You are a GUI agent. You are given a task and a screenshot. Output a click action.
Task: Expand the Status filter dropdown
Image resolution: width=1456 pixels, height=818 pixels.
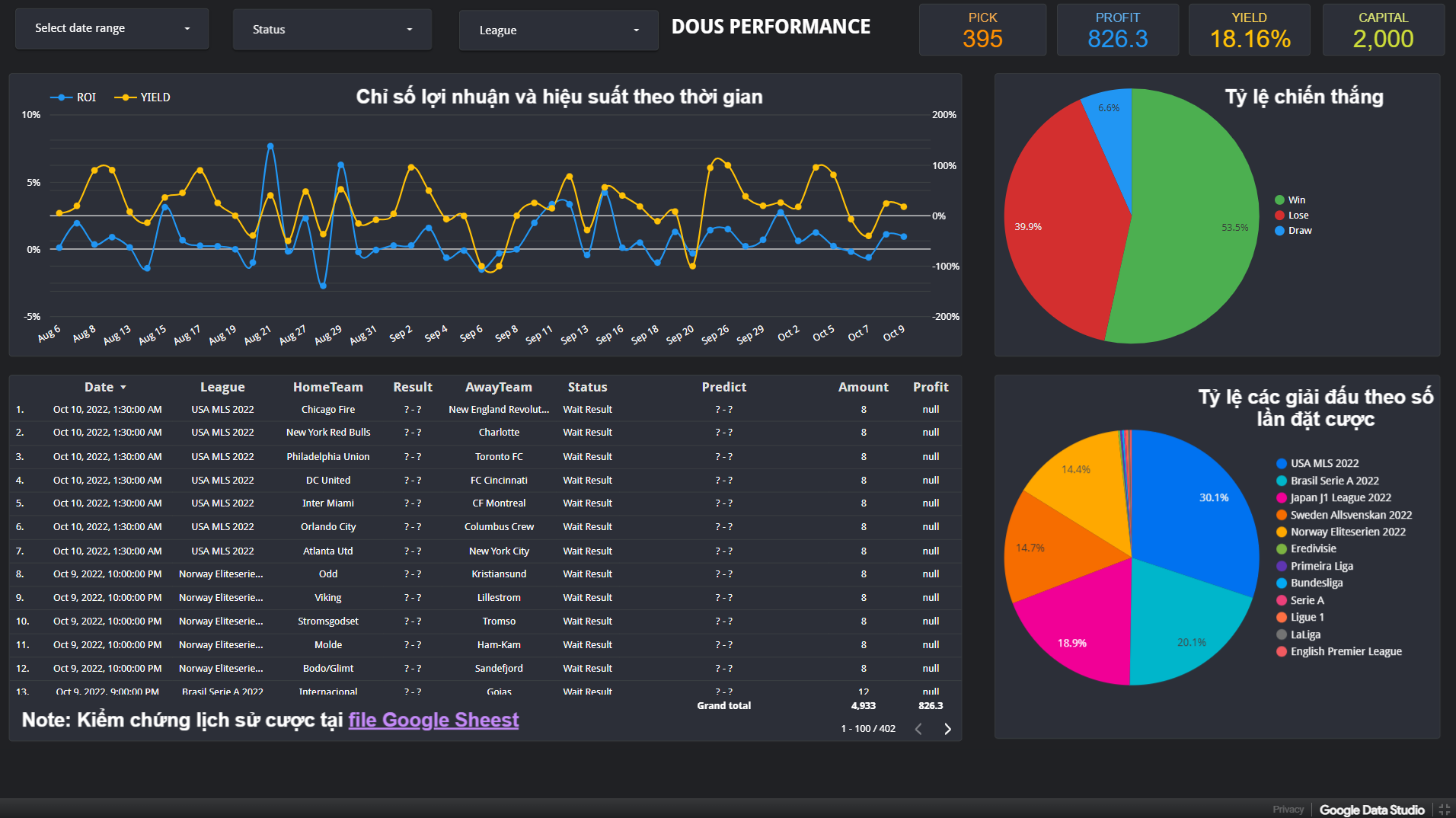coord(332,30)
